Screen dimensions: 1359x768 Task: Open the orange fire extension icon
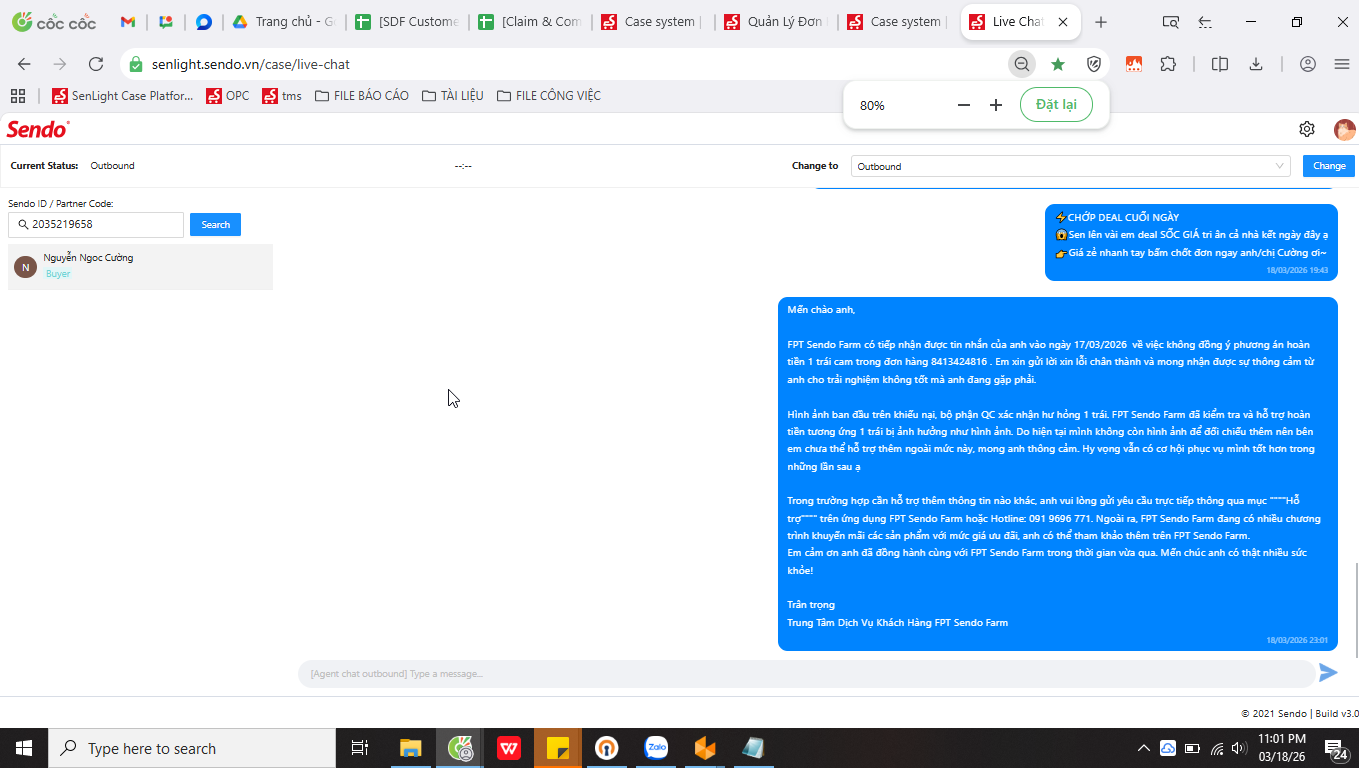click(1134, 64)
